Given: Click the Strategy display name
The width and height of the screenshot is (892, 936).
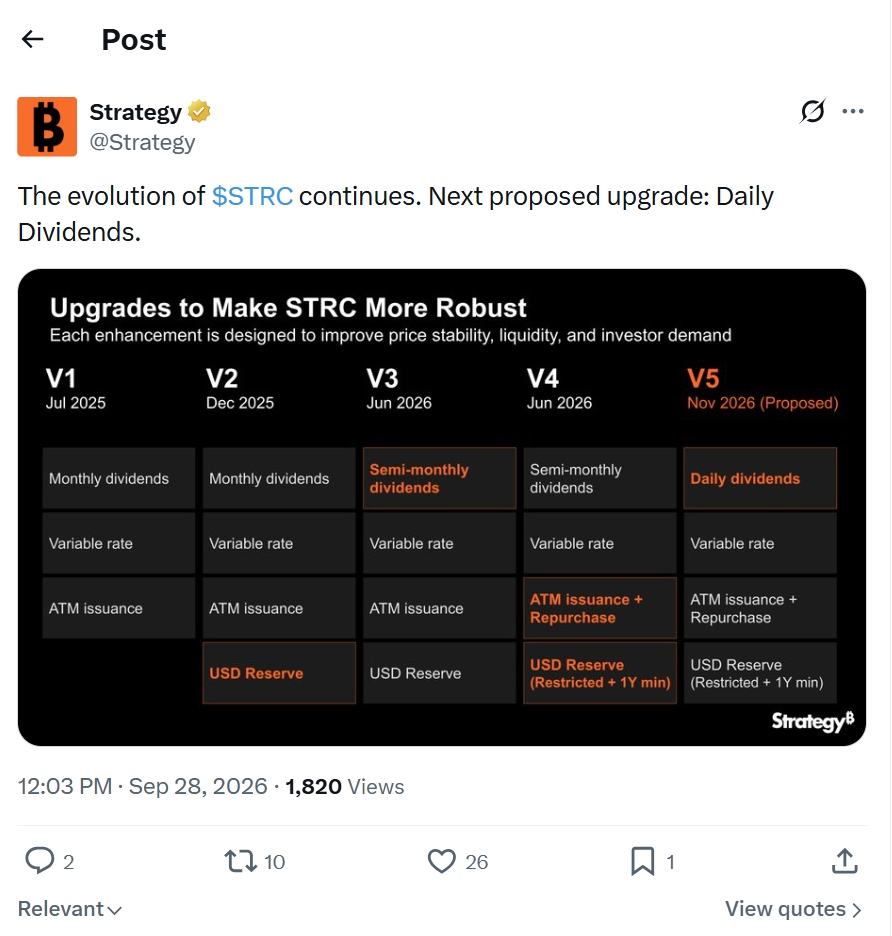Looking at the screenshot, I should point(136,112).
